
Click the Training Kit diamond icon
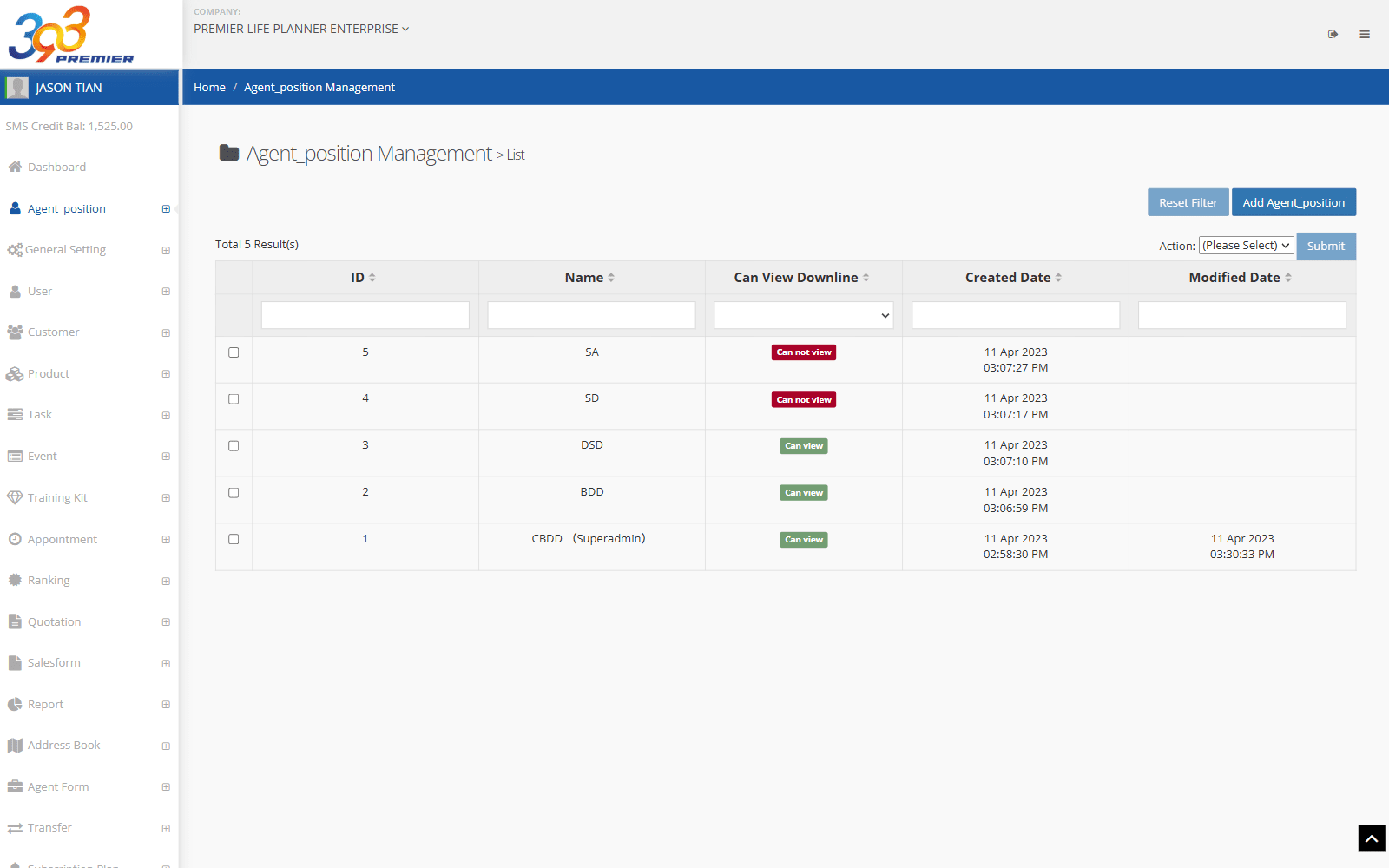coord(15,498)
